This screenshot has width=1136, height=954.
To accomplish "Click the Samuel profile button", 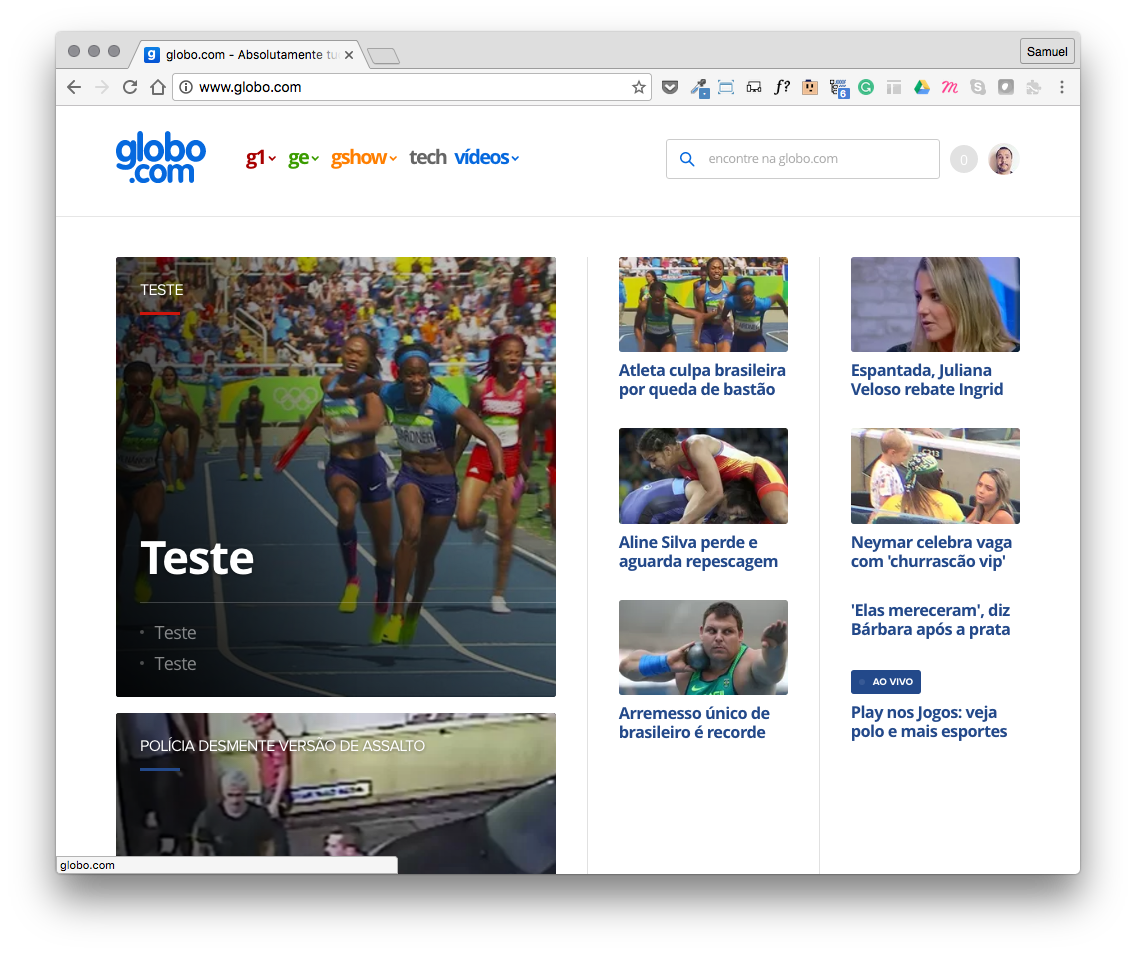I will coord(1047,51).
